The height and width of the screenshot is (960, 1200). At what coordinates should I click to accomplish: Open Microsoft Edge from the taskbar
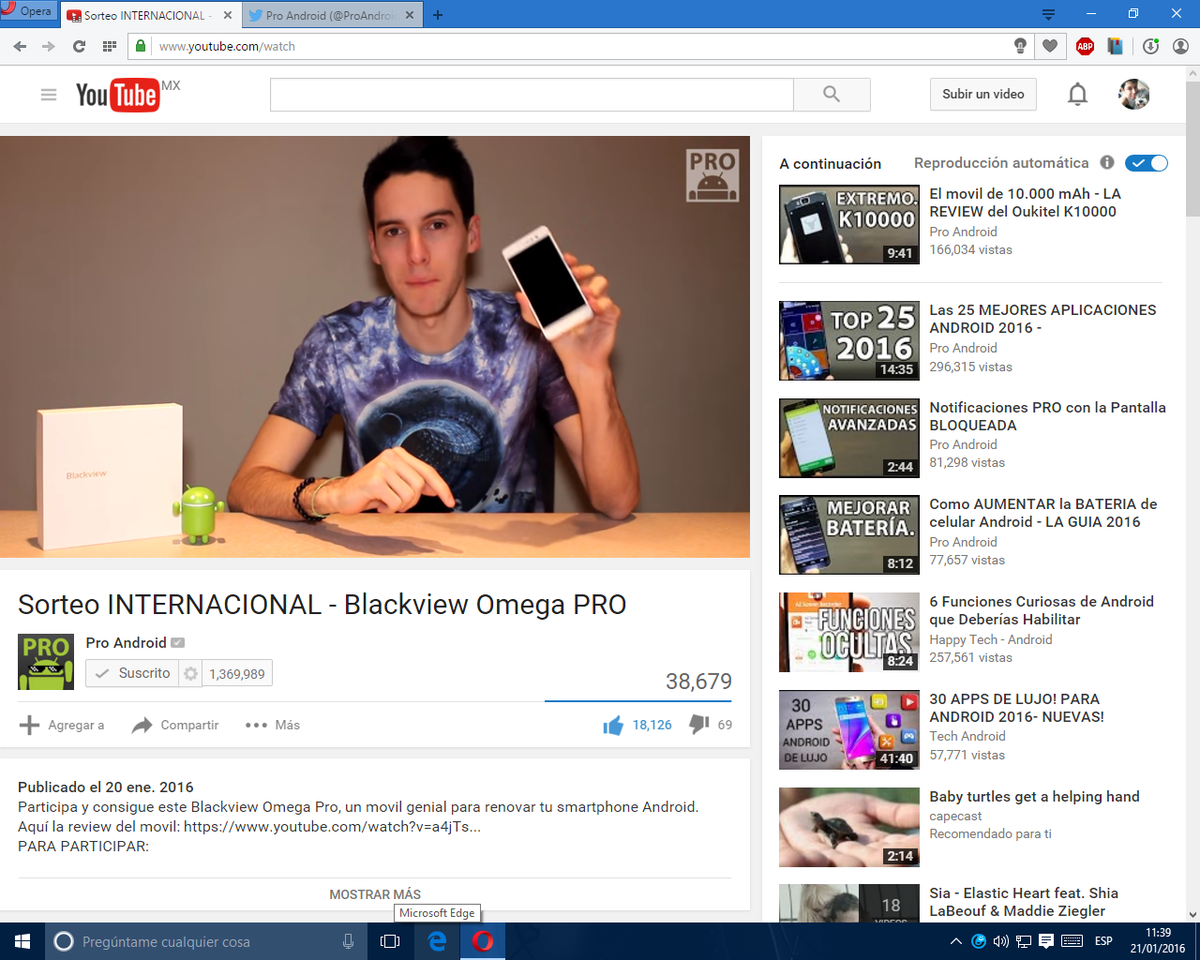click(437, 941)
